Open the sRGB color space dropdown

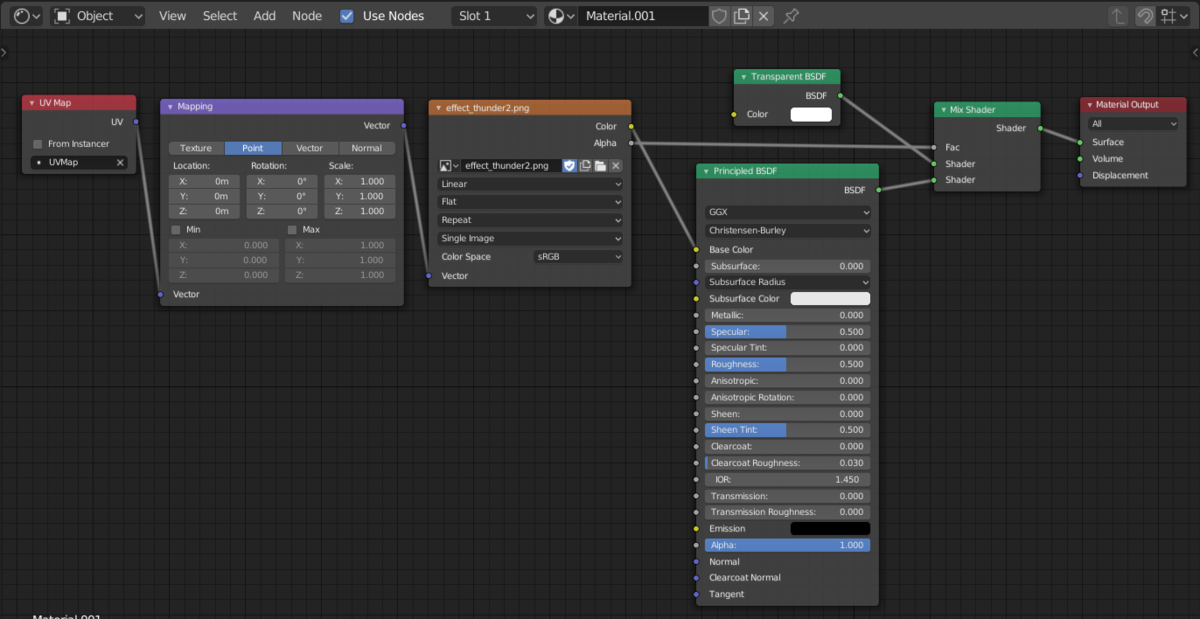point(579,257)
